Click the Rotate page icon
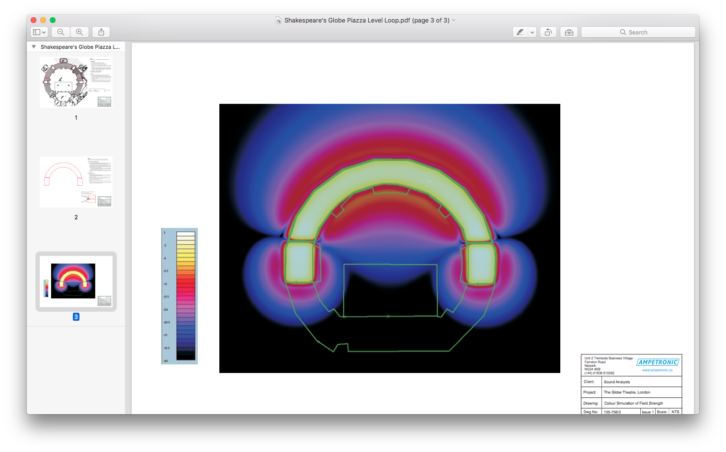 (548, 32)
